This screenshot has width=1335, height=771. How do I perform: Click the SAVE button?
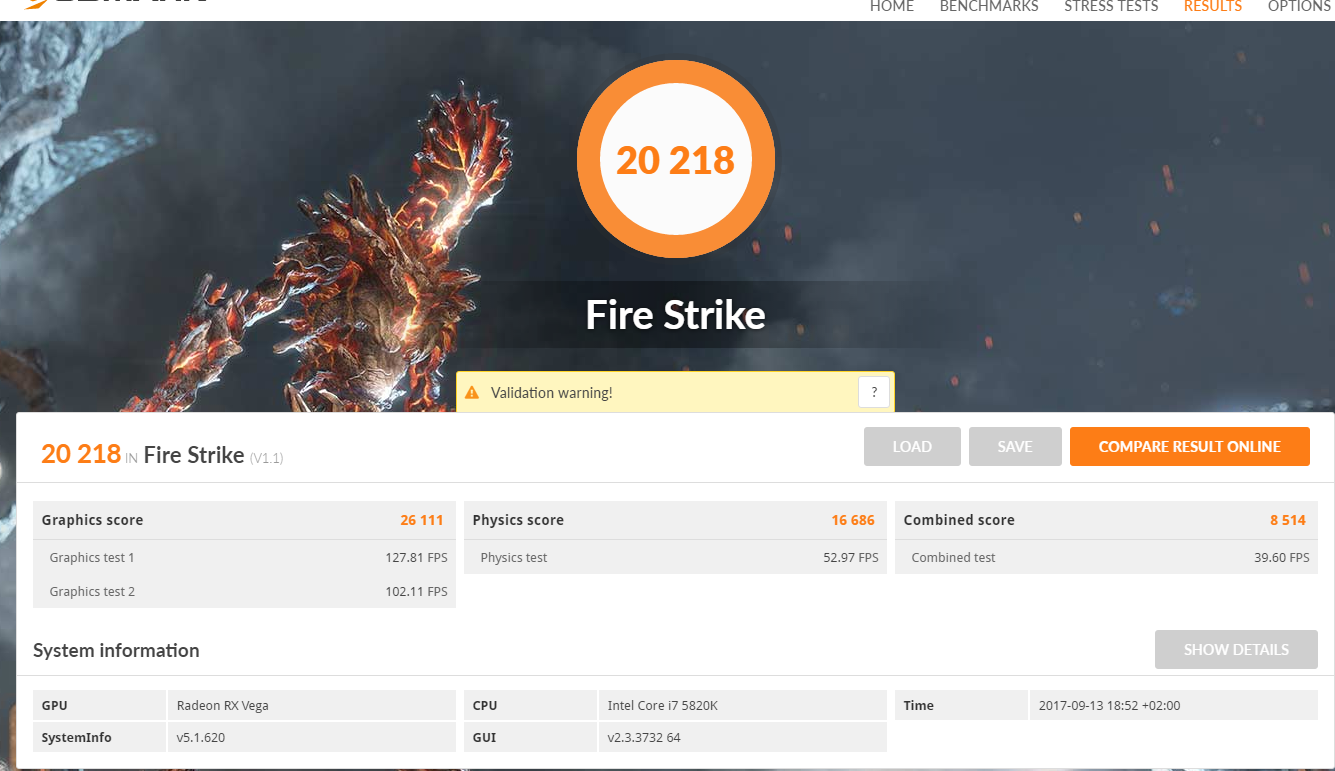[1015, 447]
